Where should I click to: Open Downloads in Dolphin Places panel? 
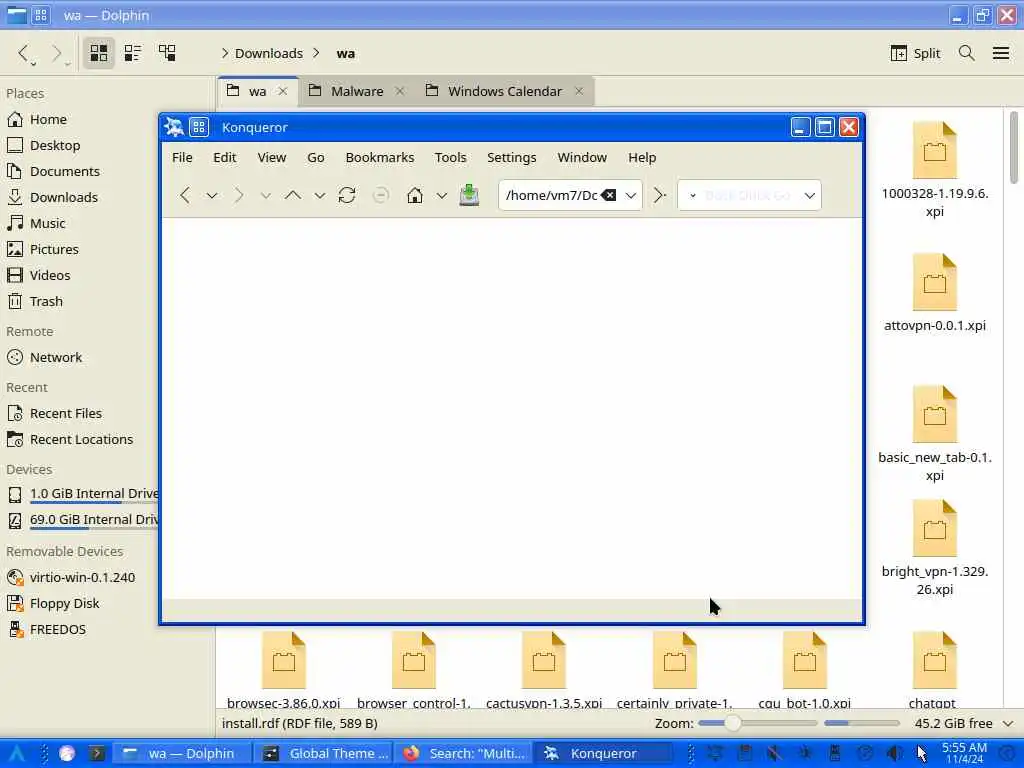(63, 197)
